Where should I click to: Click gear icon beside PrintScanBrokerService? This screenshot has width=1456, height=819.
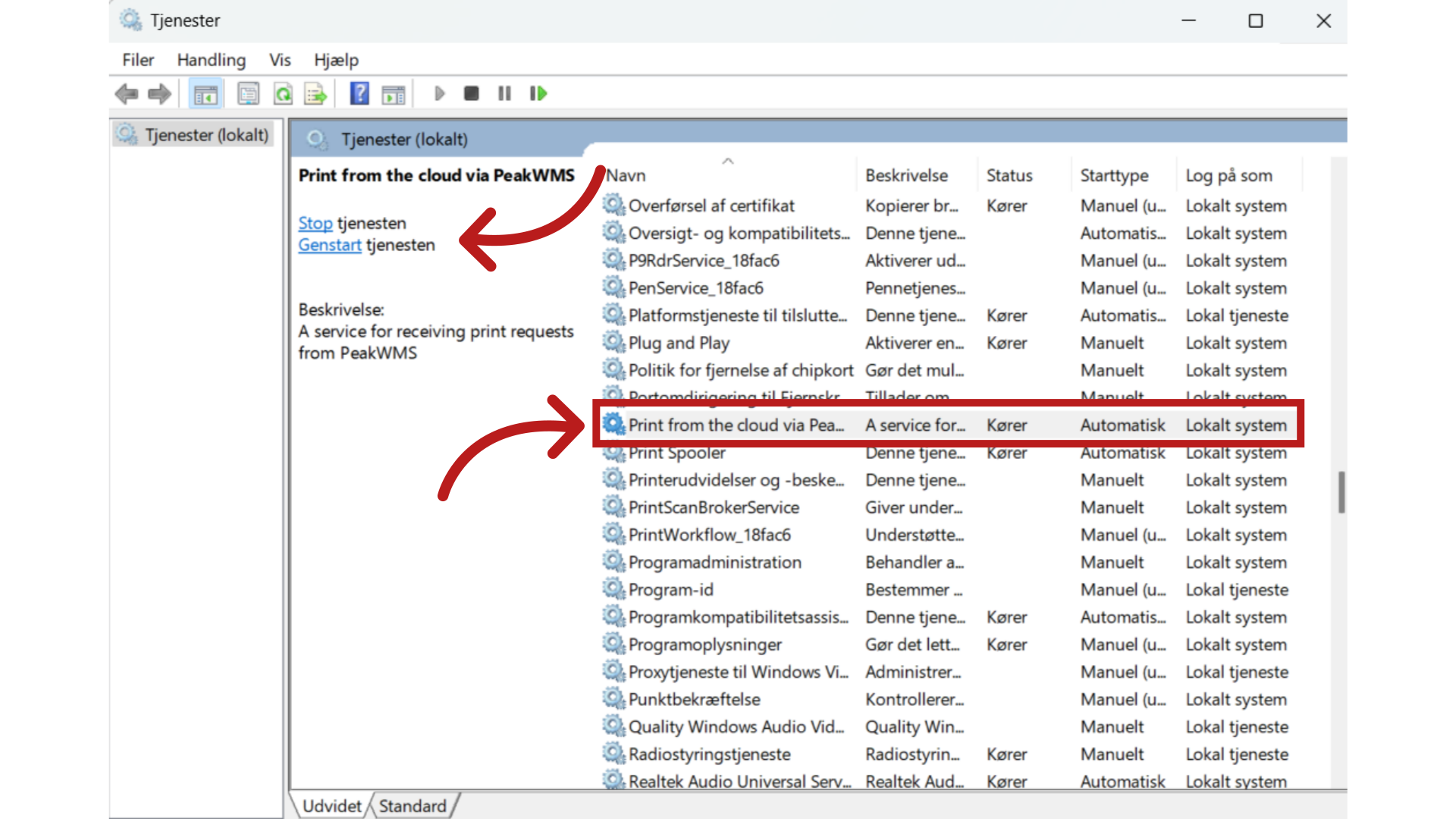[613, 507]
